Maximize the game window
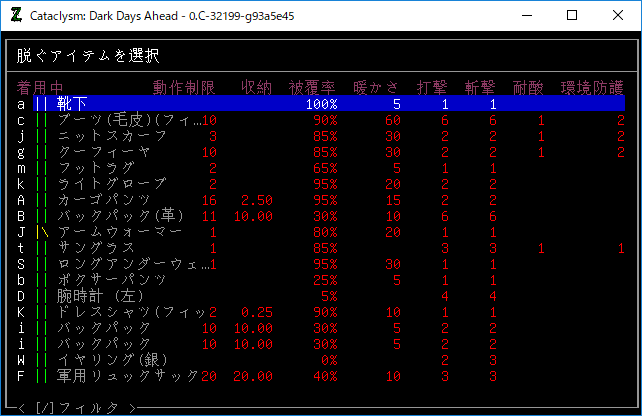 572,16
